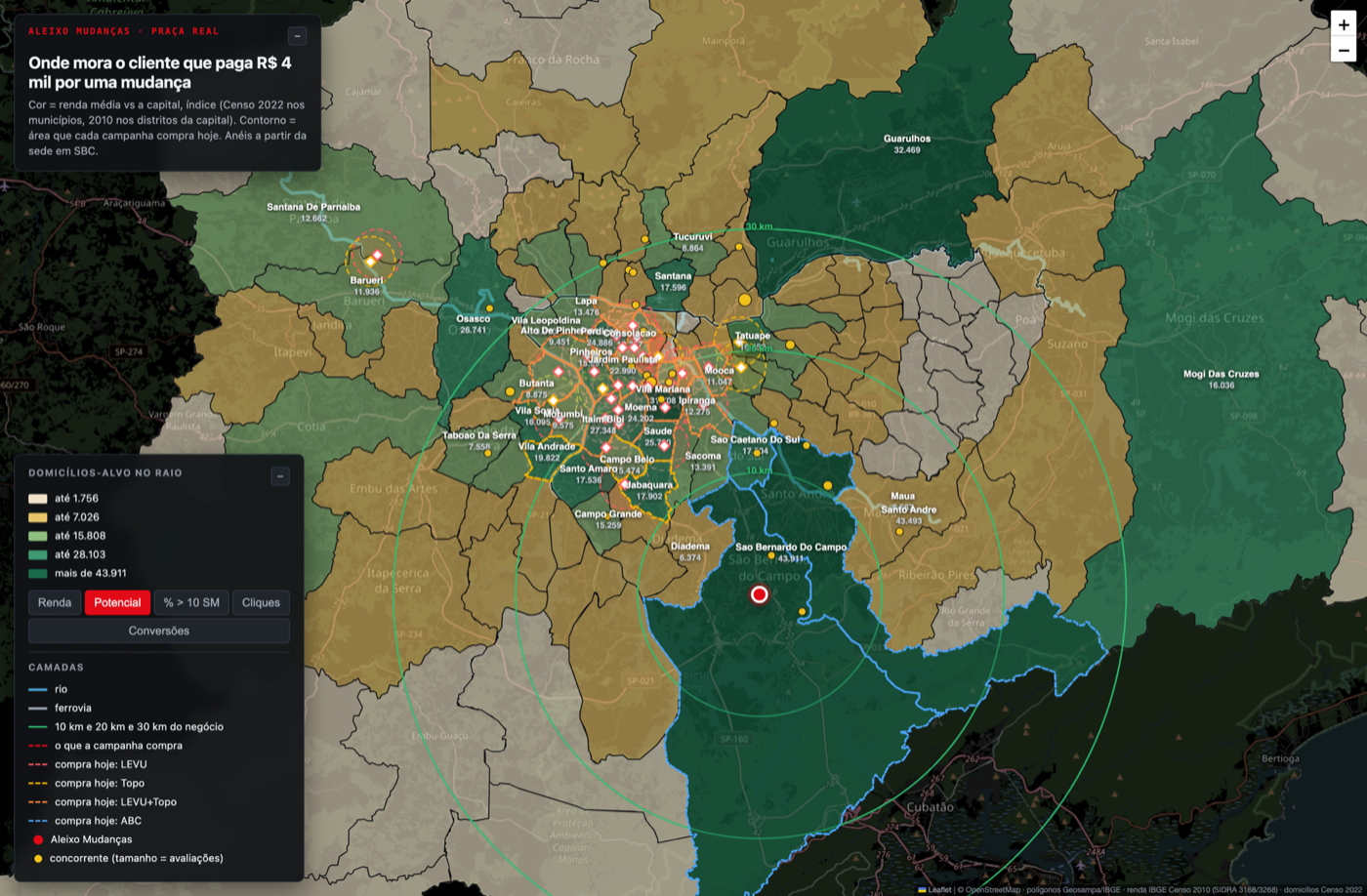Click the panel heading 'Onde mora o cliente'
1367x896 pixels.
click(x=160, y=72)
